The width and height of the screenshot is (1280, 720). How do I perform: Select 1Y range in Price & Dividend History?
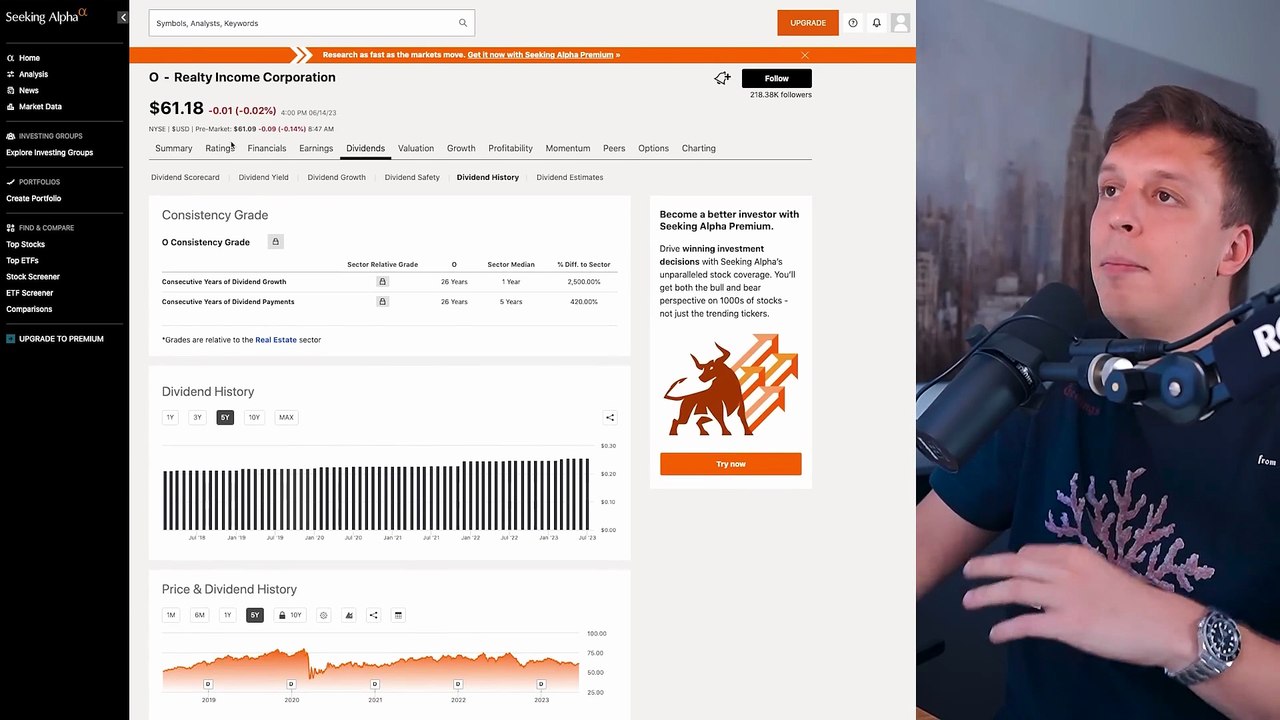(x=227, y=615)
